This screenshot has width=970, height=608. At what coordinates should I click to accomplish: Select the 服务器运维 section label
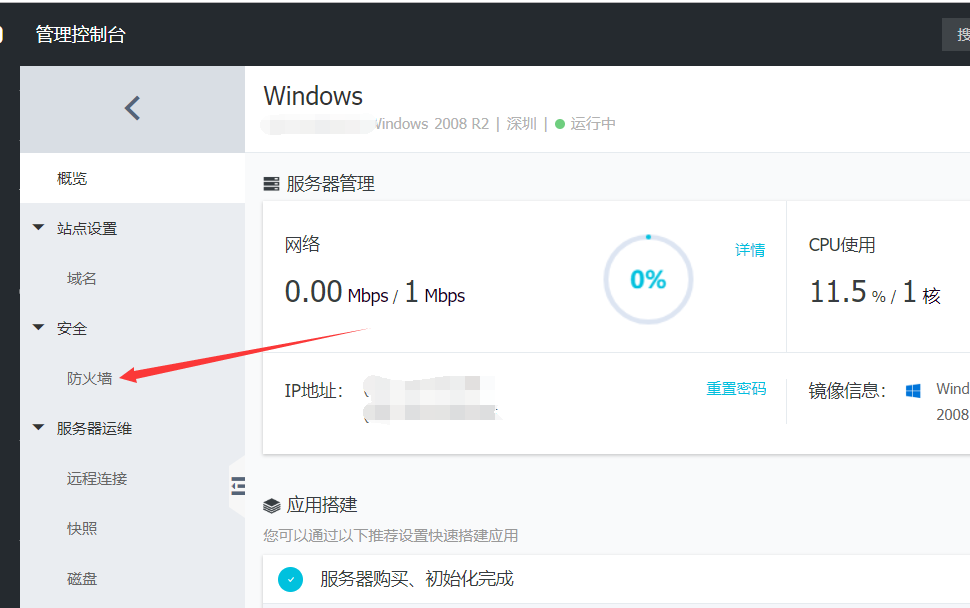coord(94,428)
